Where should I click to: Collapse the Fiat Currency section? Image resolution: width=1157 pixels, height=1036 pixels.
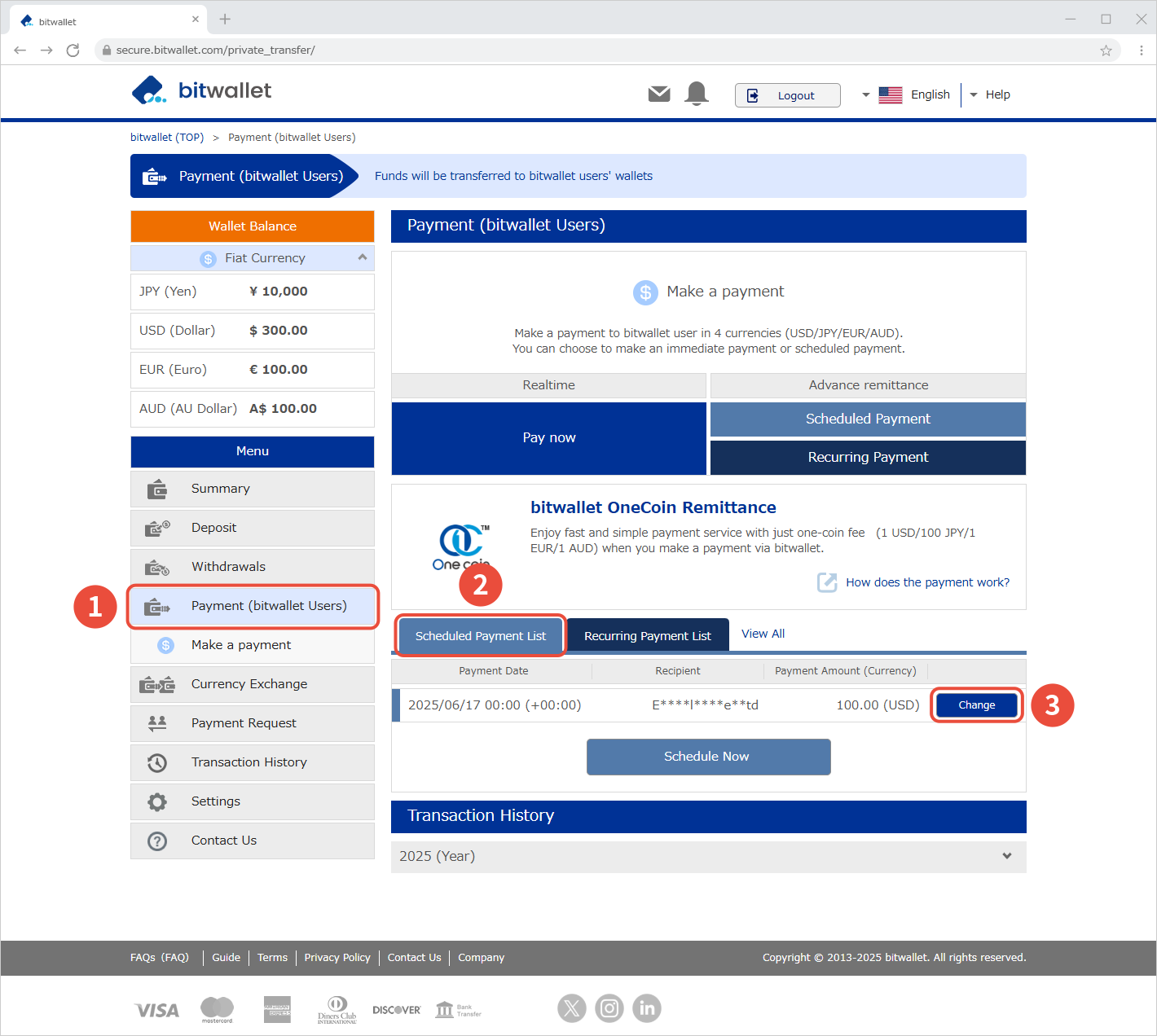pyautogui.click(x=363, y=257)
